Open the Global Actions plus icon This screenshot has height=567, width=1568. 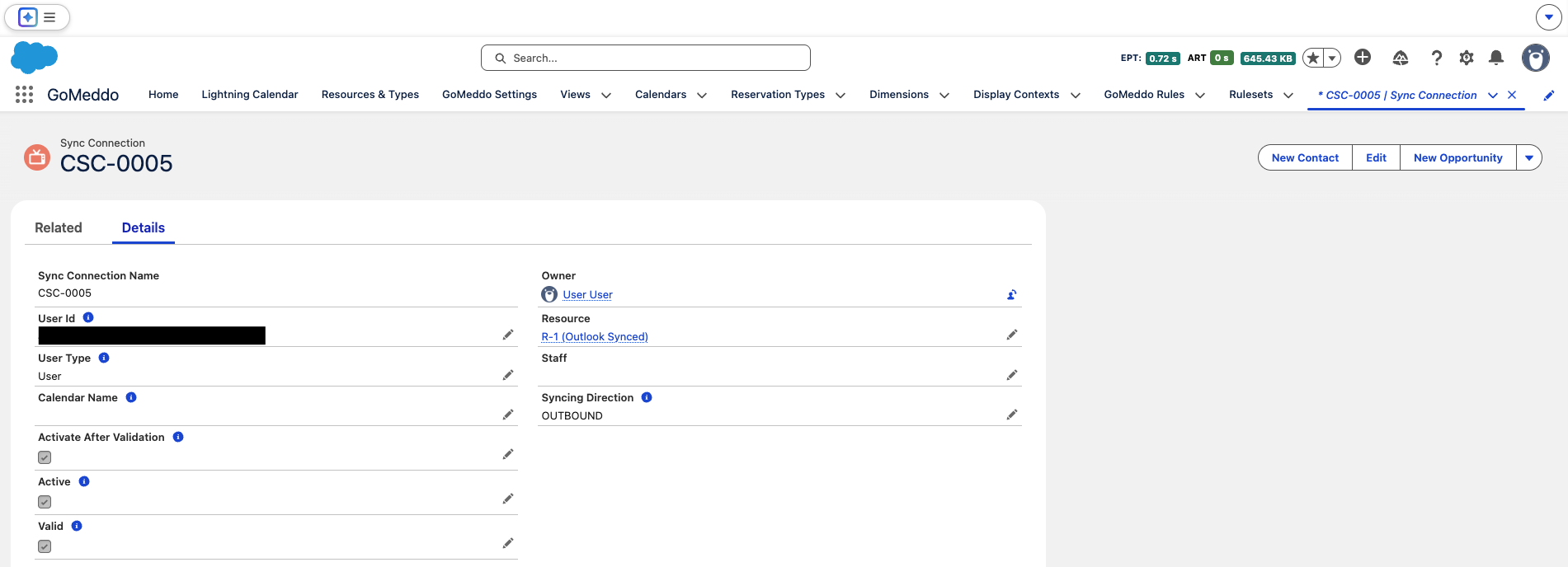[x=1363, y=57]
